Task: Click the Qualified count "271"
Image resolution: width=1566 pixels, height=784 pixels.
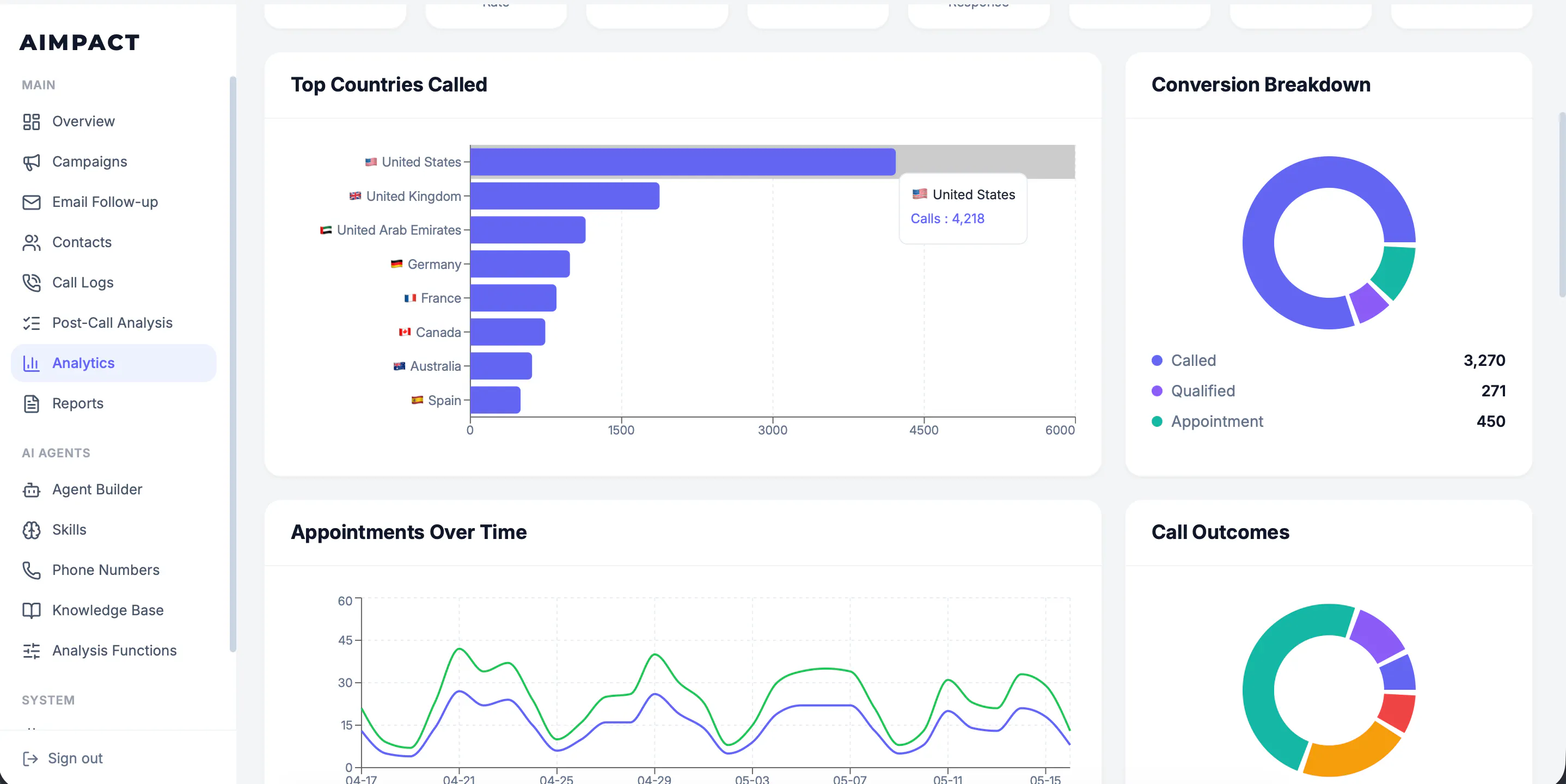Action: pos(1493,391)
